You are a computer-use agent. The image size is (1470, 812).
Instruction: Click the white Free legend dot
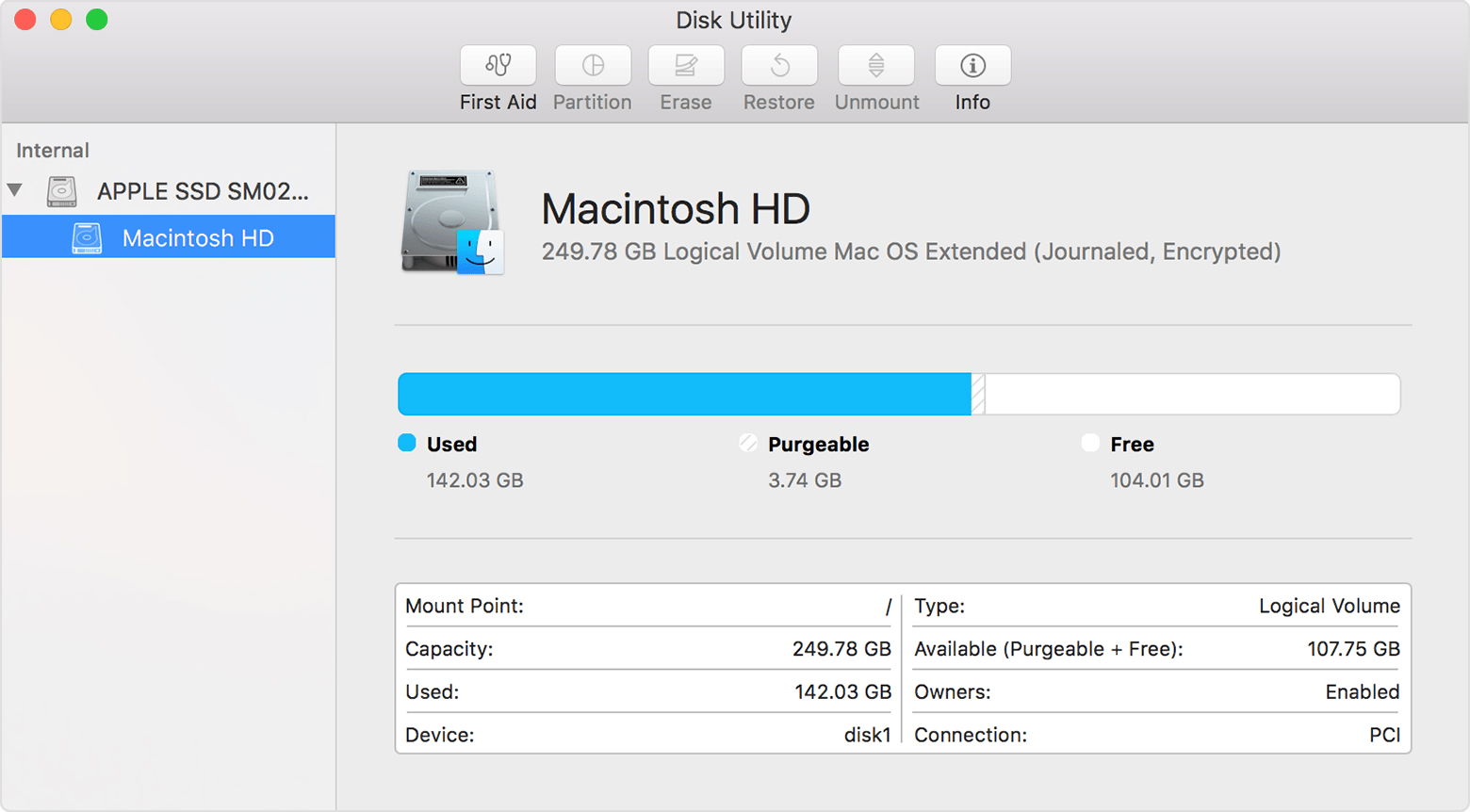(1090, 443)
